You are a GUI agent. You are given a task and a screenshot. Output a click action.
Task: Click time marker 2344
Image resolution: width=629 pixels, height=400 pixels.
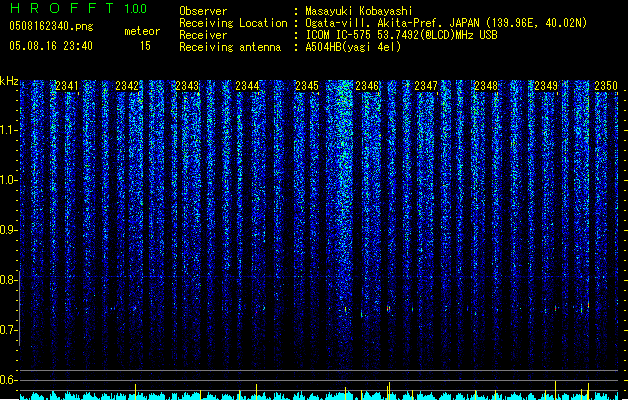point(247,86)
